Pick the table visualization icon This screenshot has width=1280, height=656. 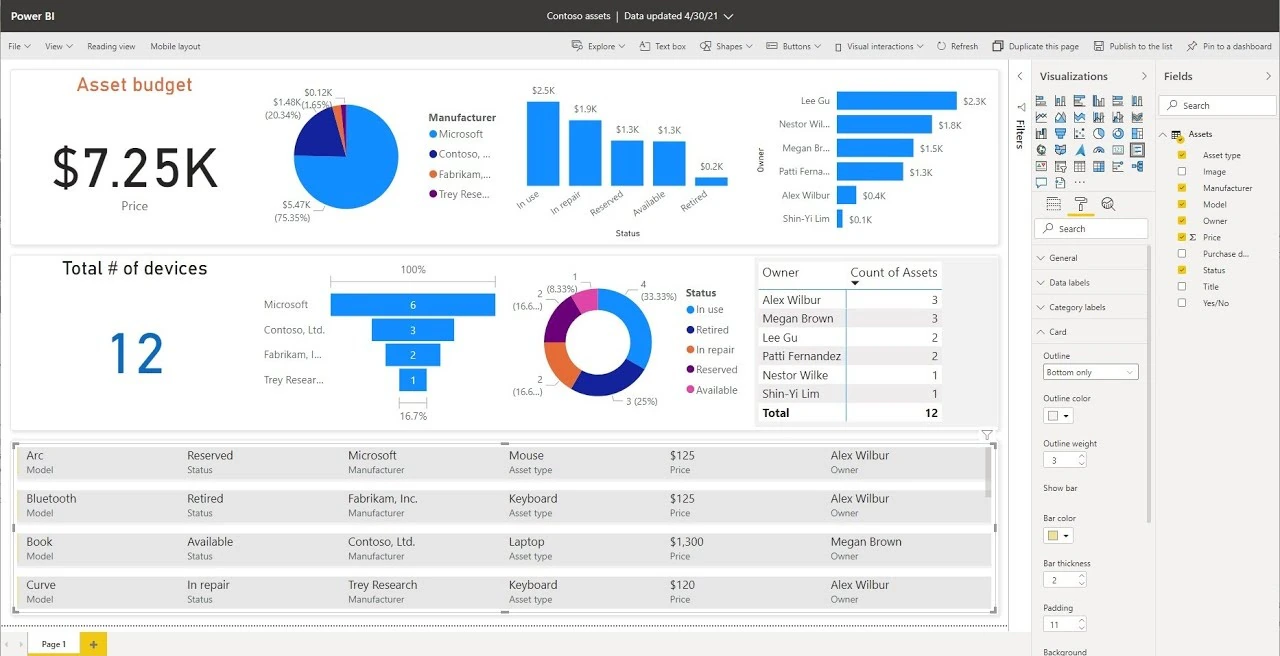point(1080,166)
